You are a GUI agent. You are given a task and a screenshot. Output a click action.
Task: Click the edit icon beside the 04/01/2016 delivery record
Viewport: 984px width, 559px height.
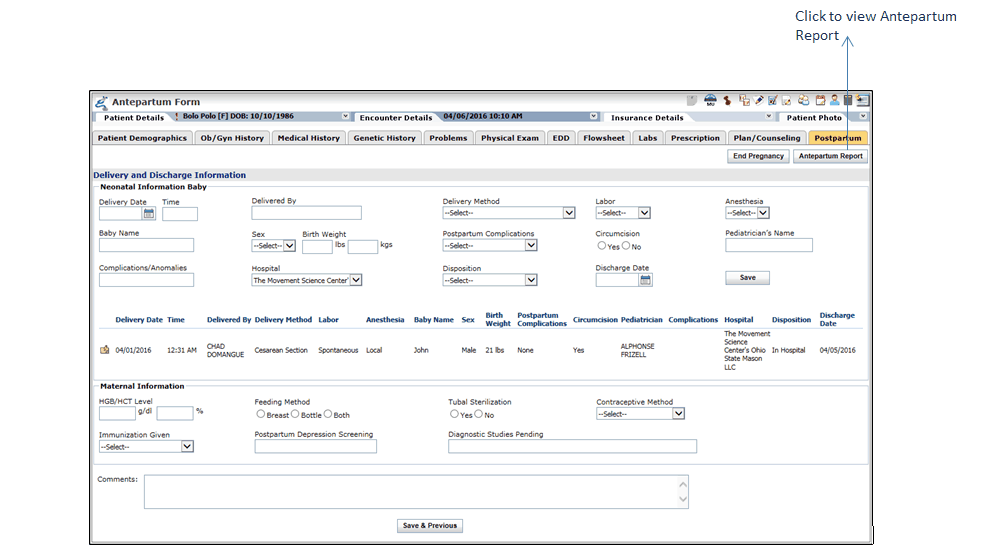104,350
